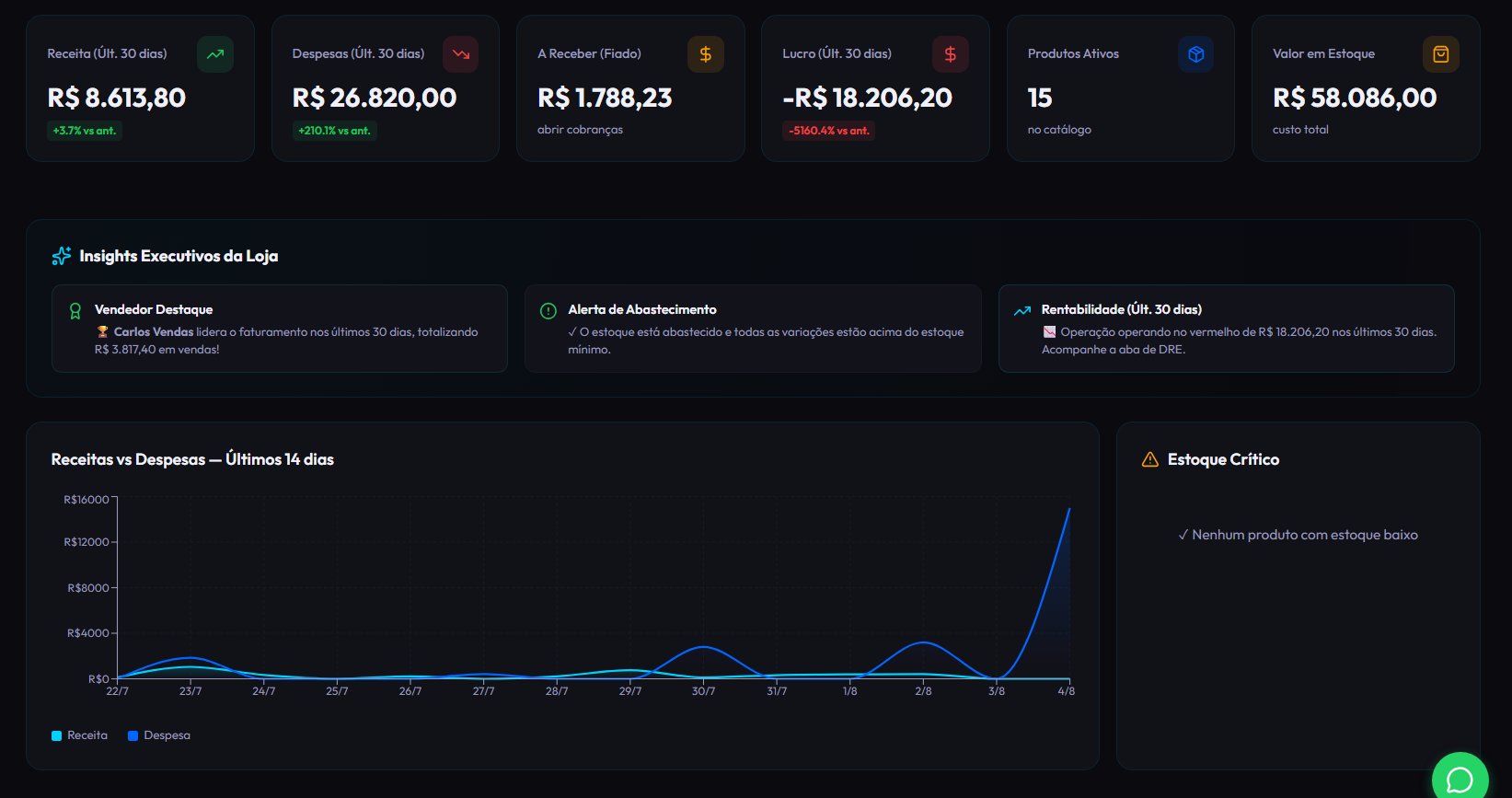Click the Valor em Estoque card label
1512x798 pixels.
point(1323,54)
